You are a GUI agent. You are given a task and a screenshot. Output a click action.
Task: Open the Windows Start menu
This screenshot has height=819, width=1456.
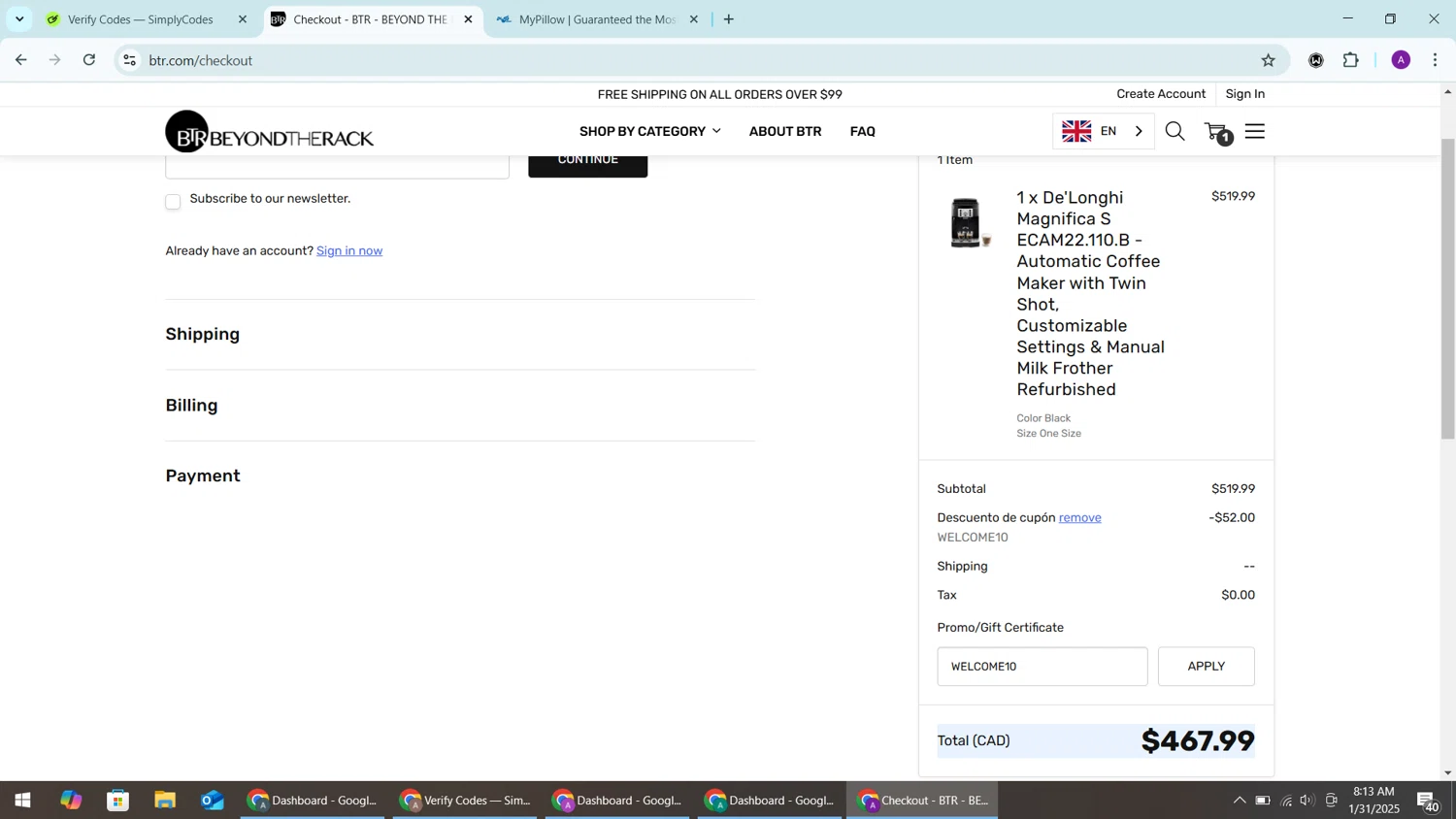(x=22, y=801)
